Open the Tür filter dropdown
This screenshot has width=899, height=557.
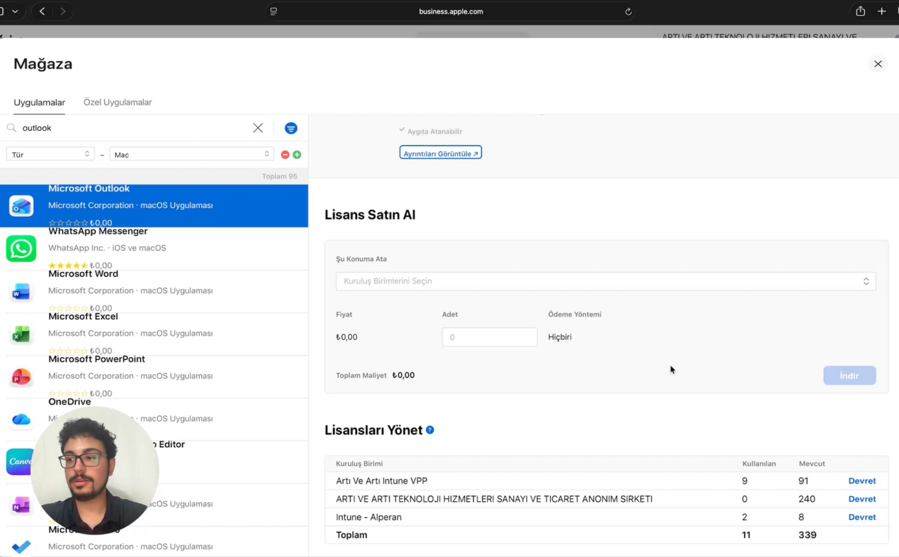point(50,154)
